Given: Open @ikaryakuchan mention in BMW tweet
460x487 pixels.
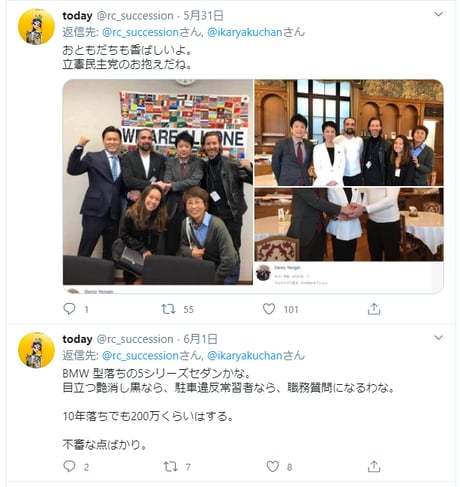Looking at the screenshot, I should (245, 356).
